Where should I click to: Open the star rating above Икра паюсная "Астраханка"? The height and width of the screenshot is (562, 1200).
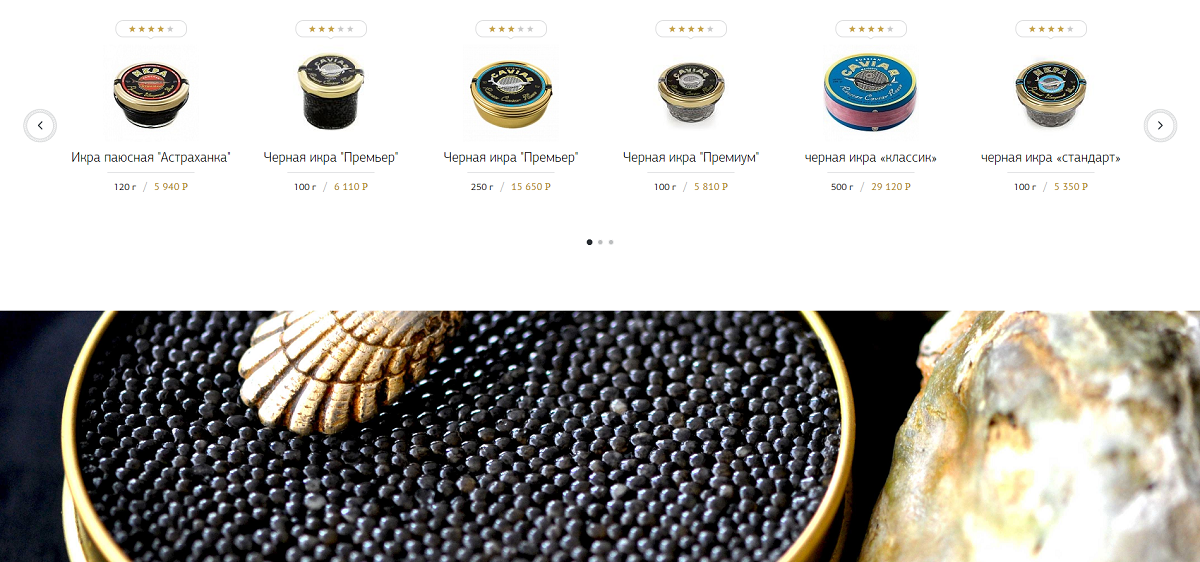point(151,29)
